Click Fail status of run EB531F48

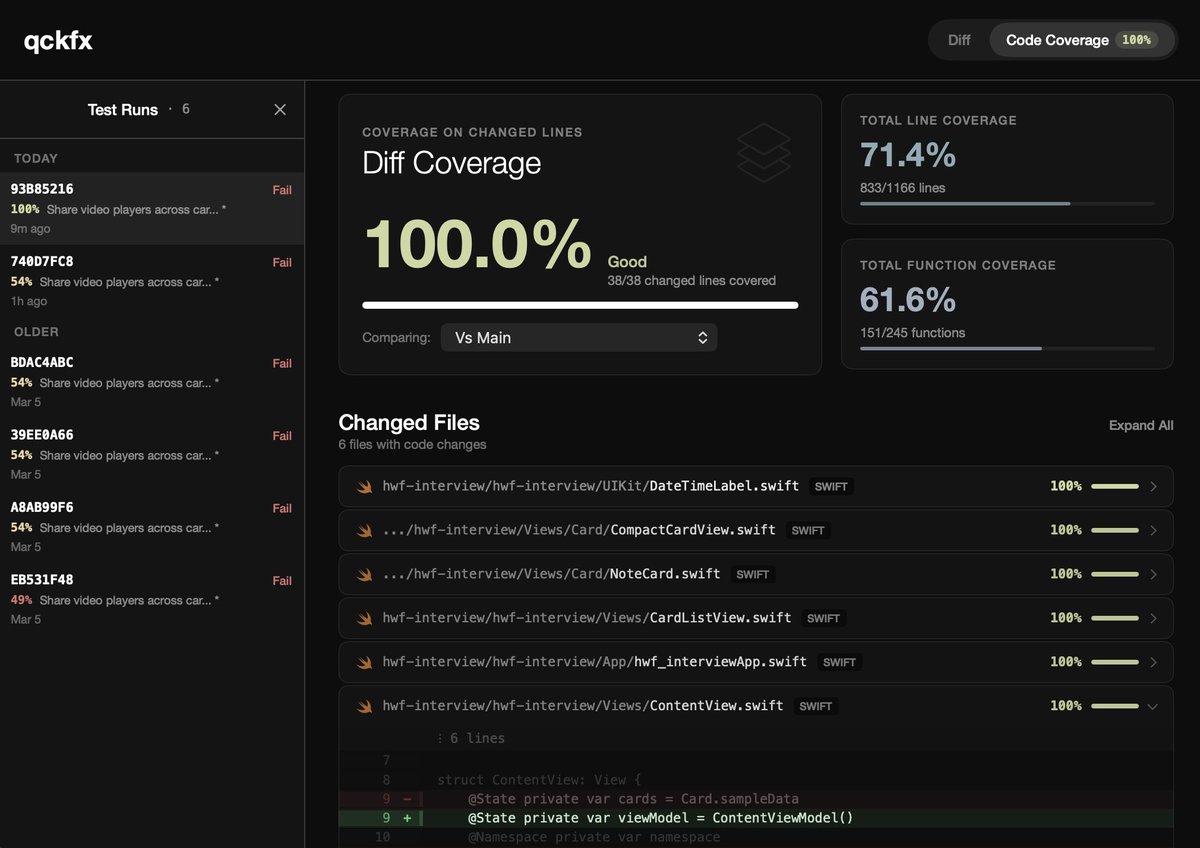click(282, 581)
